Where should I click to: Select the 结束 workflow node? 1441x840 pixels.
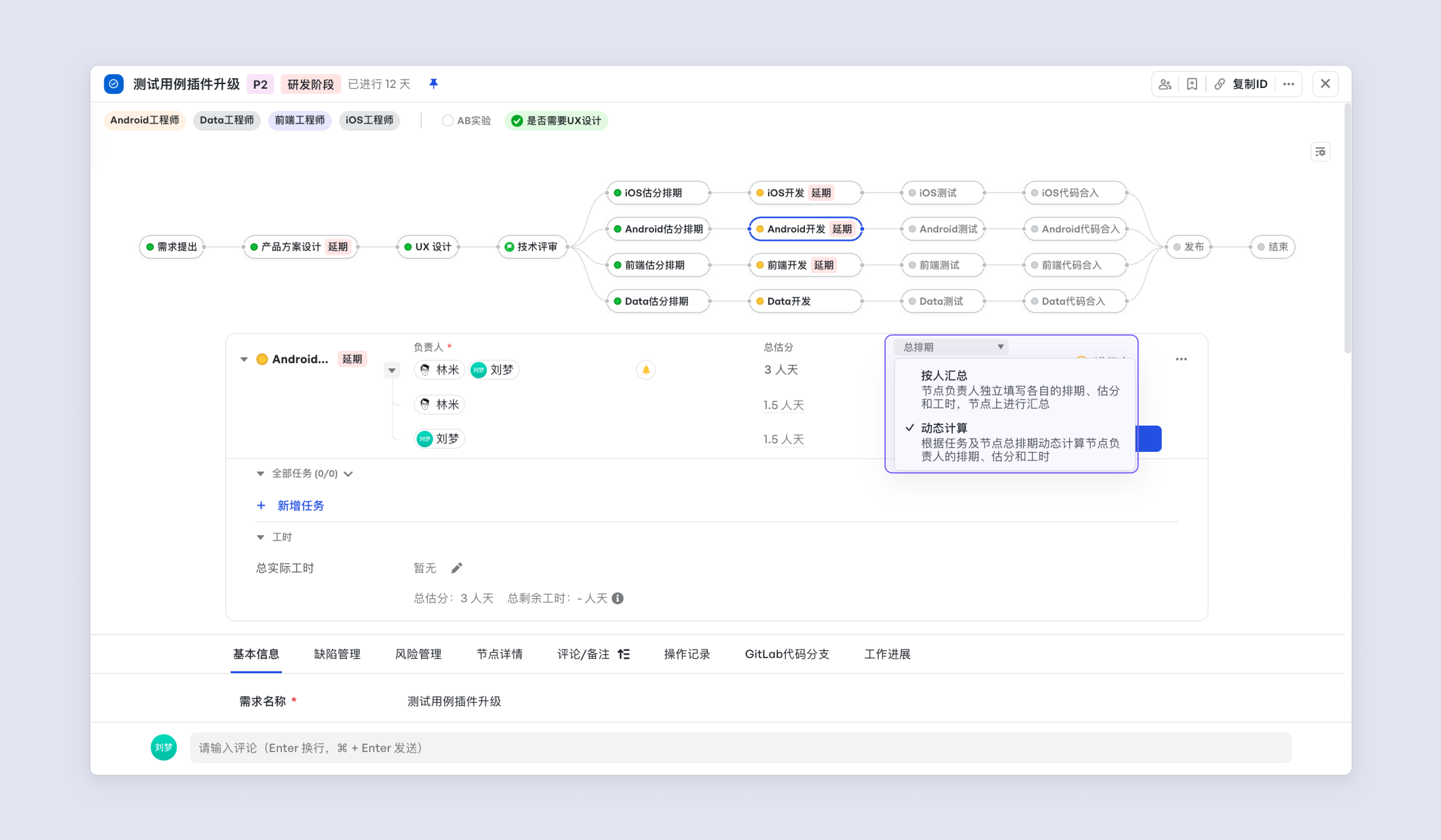coord(1272,247)
